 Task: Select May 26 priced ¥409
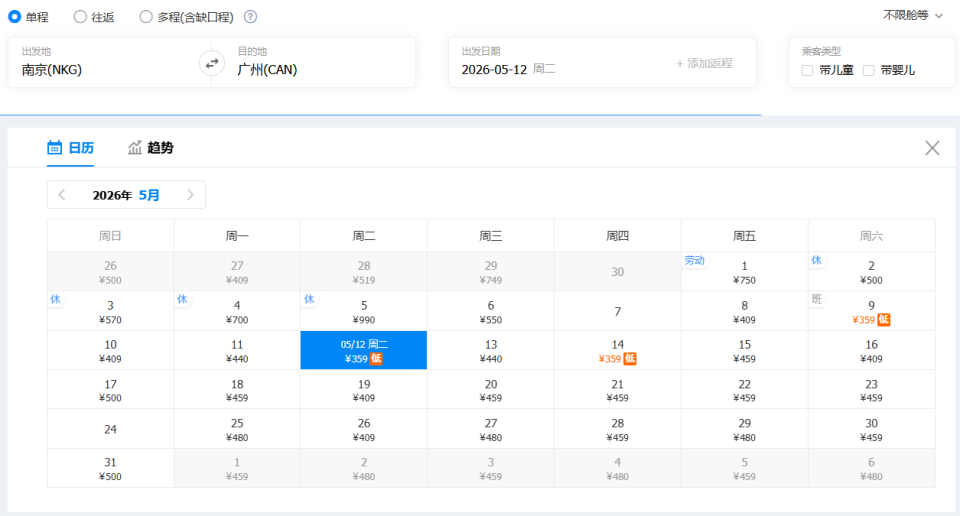(364, 428)
